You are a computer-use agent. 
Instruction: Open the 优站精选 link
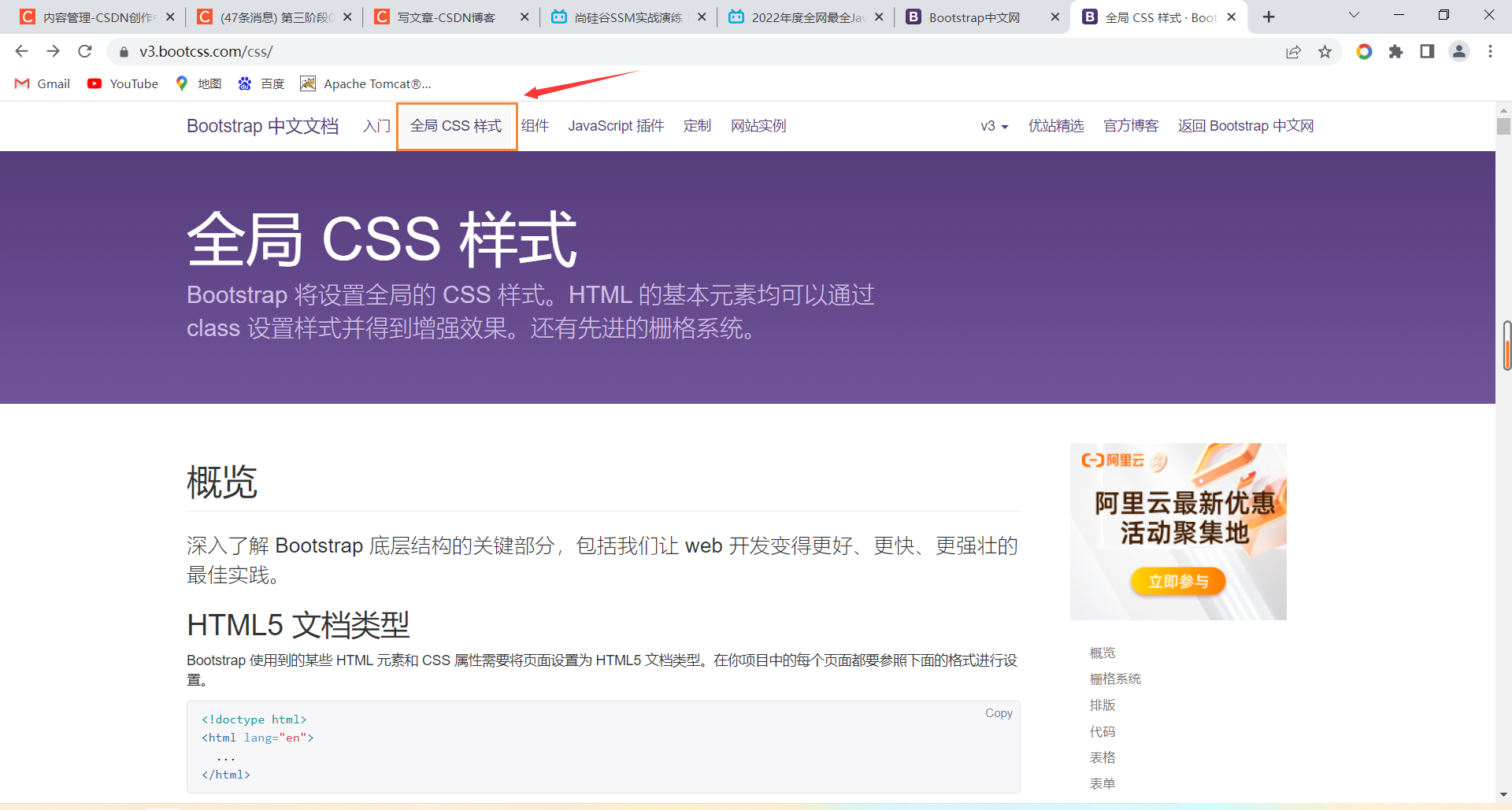tap(1056, 126)
